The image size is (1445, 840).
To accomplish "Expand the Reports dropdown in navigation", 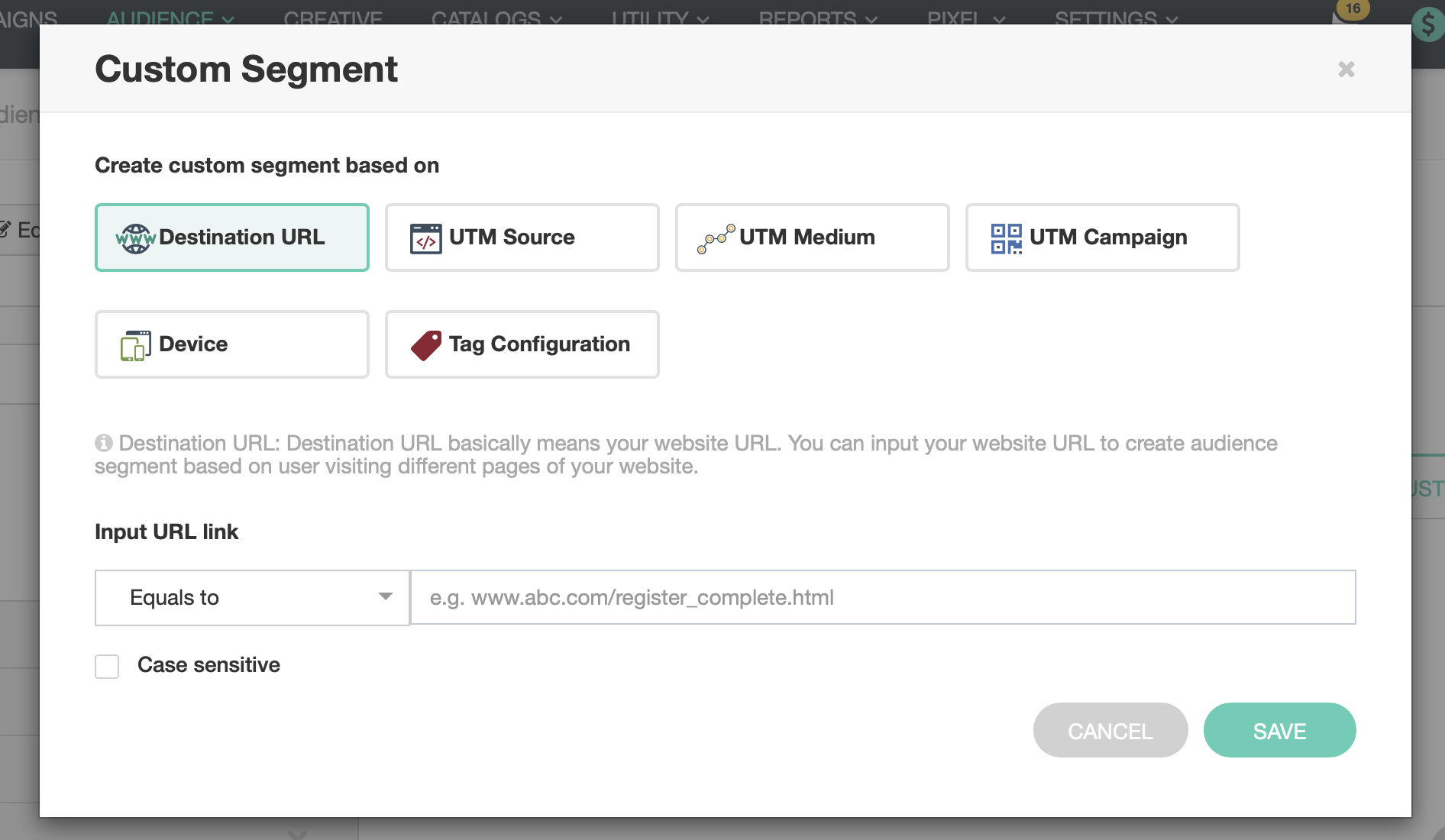I will click(x=817, y=17).
